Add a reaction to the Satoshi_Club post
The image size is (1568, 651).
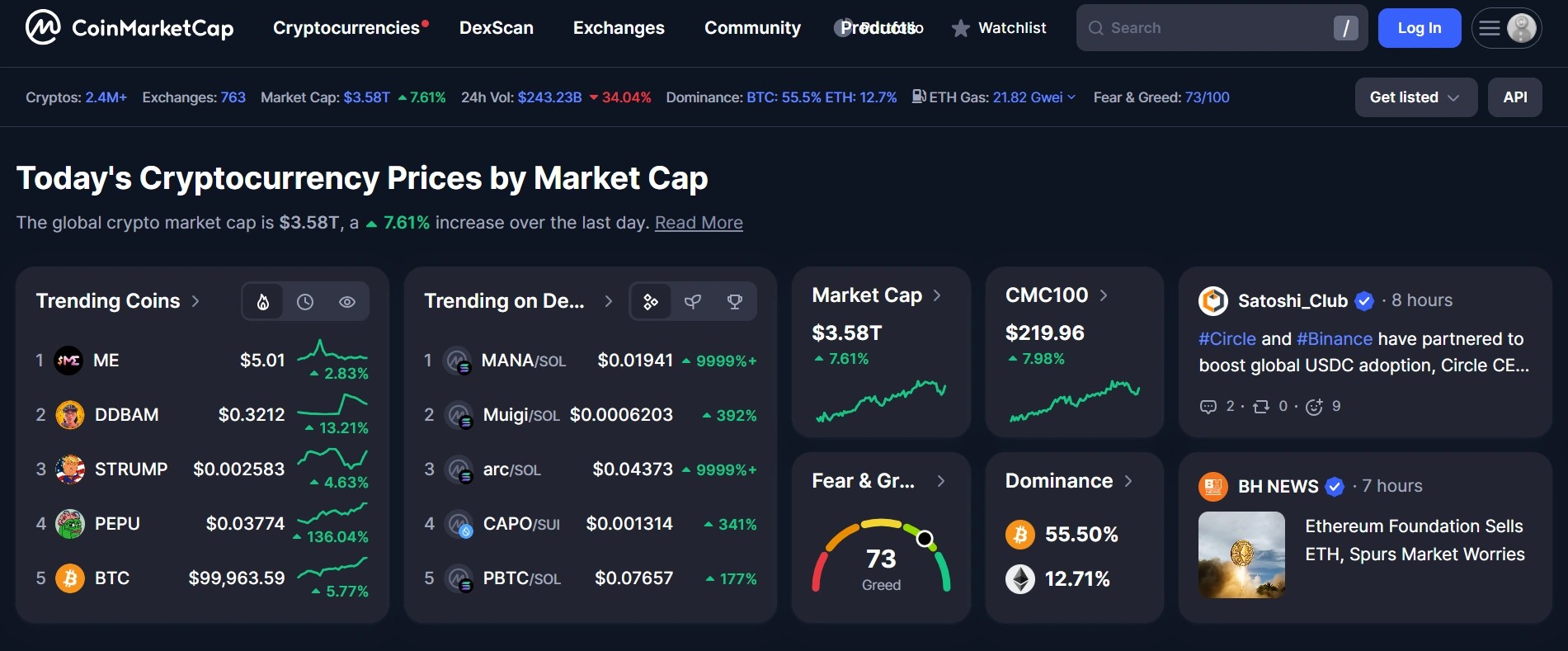tap(1314, 406)
